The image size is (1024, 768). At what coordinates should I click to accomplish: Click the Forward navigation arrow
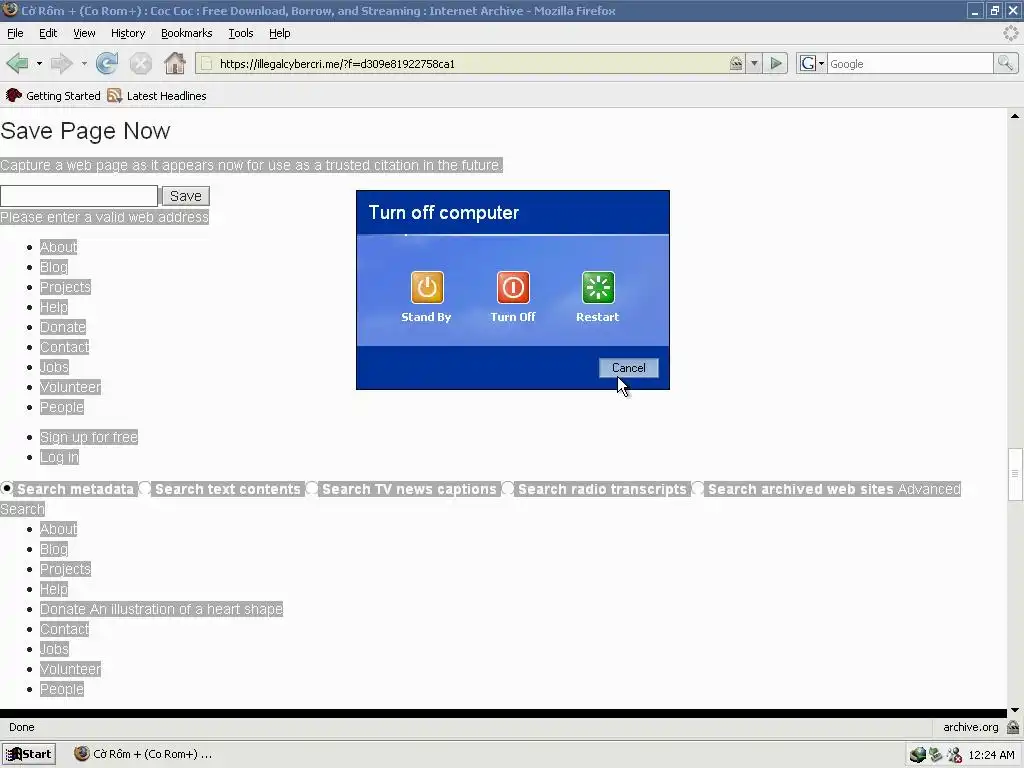pos(61,63)
